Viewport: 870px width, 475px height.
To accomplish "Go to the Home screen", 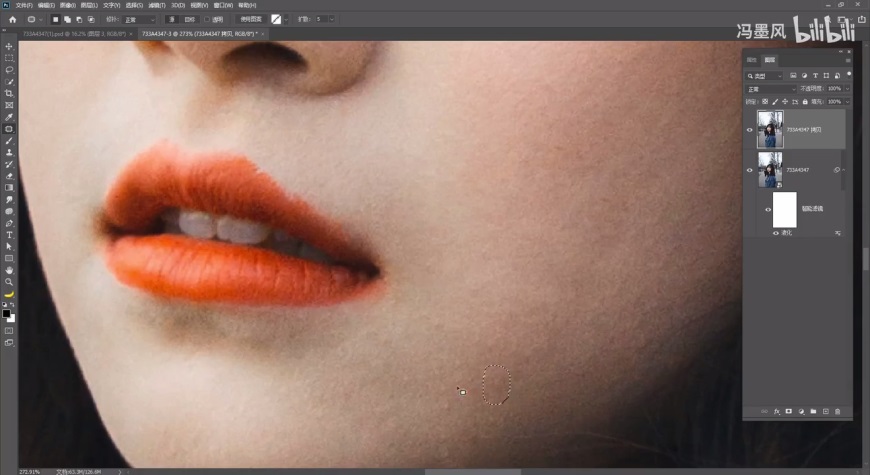I will point(12,19).
